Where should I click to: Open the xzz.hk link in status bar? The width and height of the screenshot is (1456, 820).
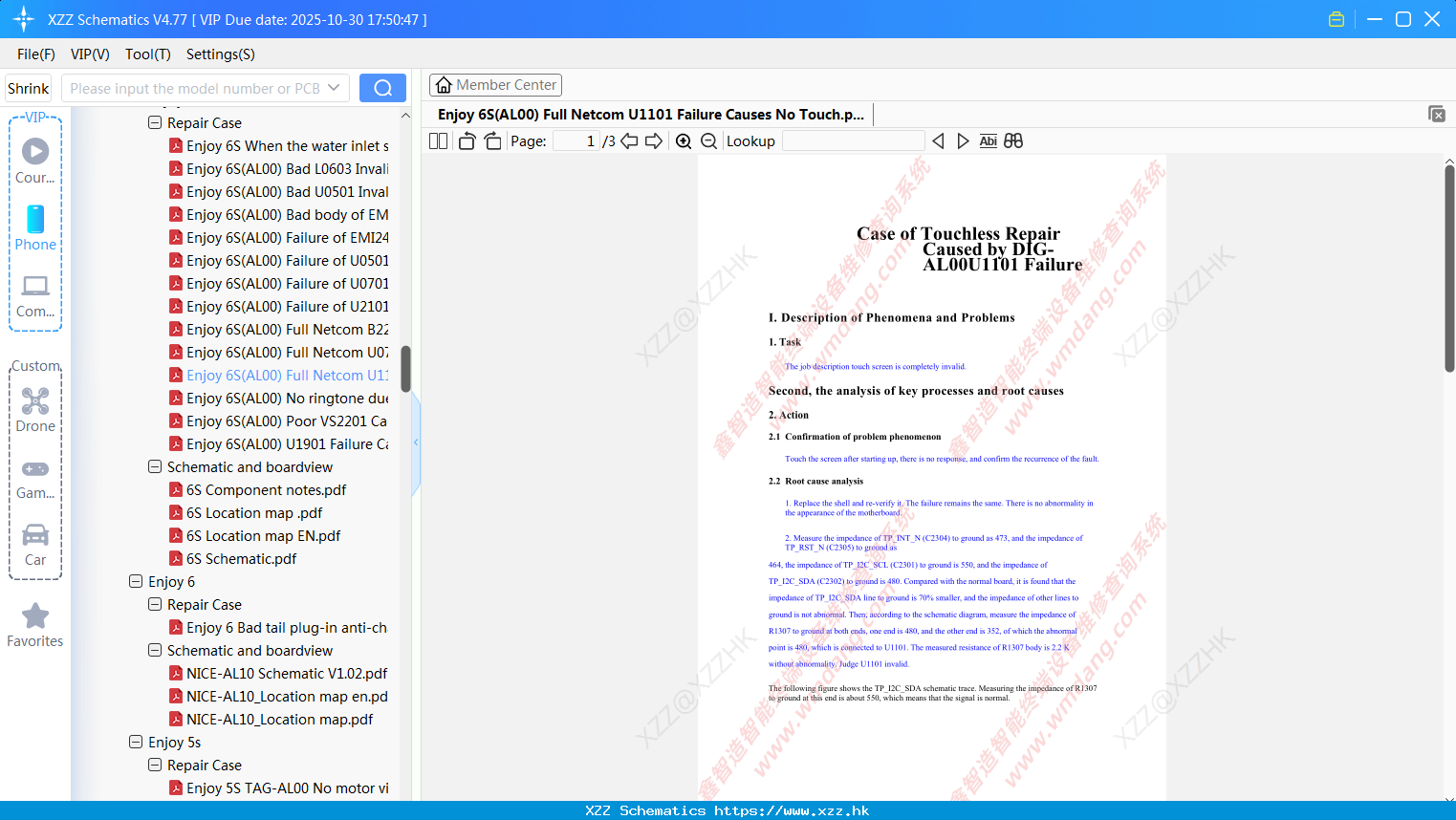click(792, 810)
